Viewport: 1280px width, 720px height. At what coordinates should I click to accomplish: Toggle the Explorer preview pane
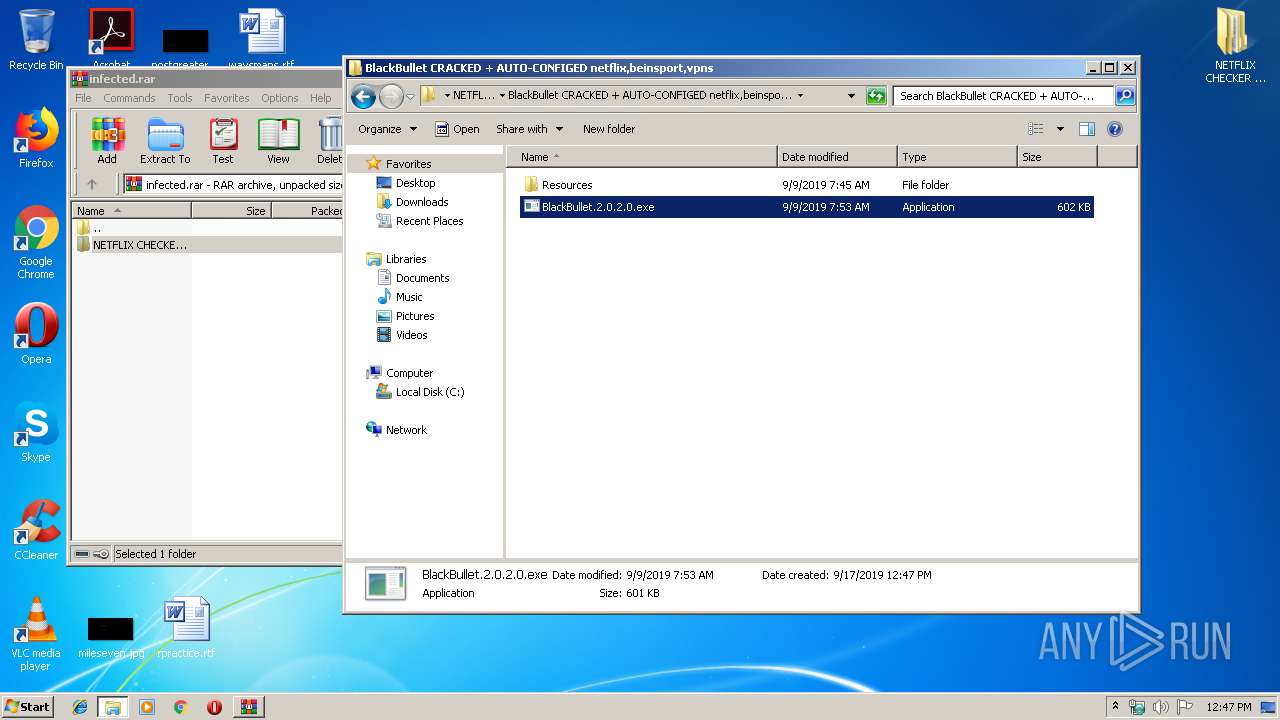[1087, 129]
